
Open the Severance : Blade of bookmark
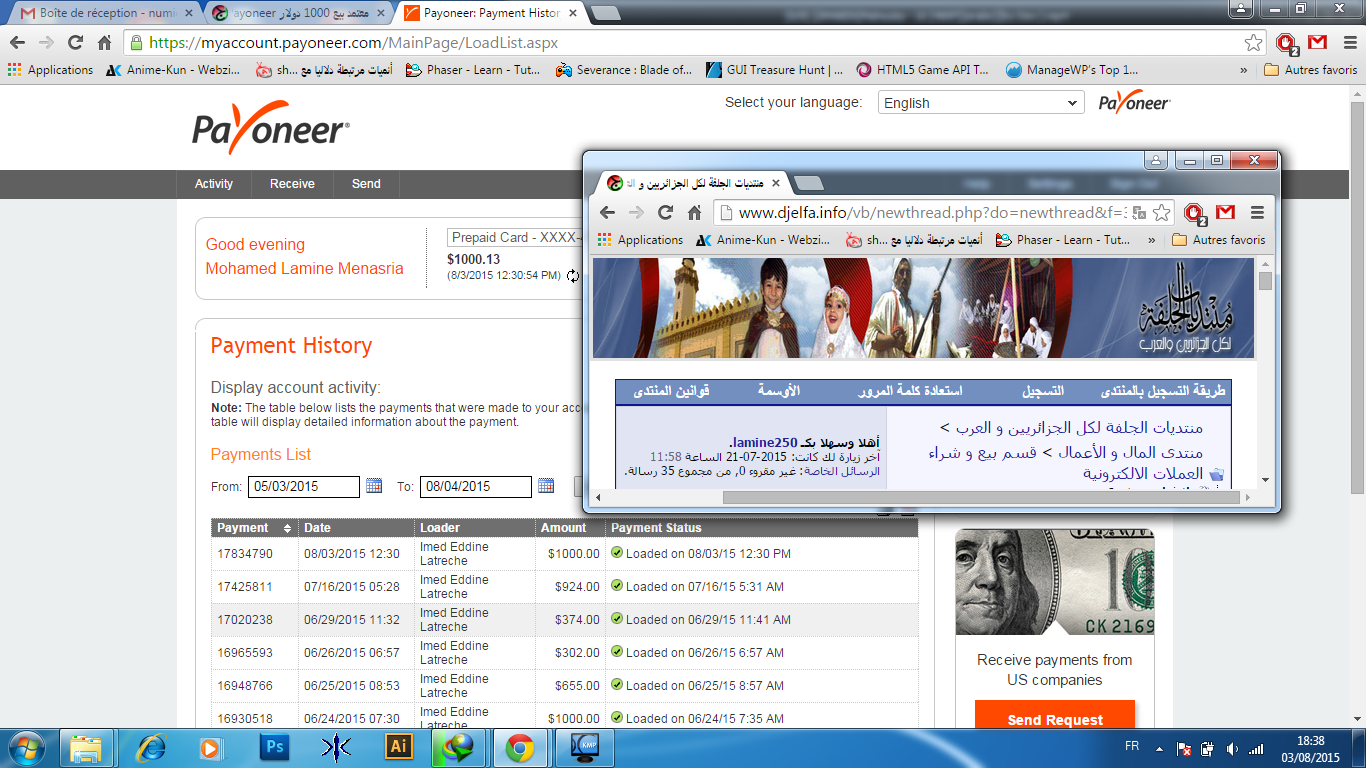click(x=624, y=70)
